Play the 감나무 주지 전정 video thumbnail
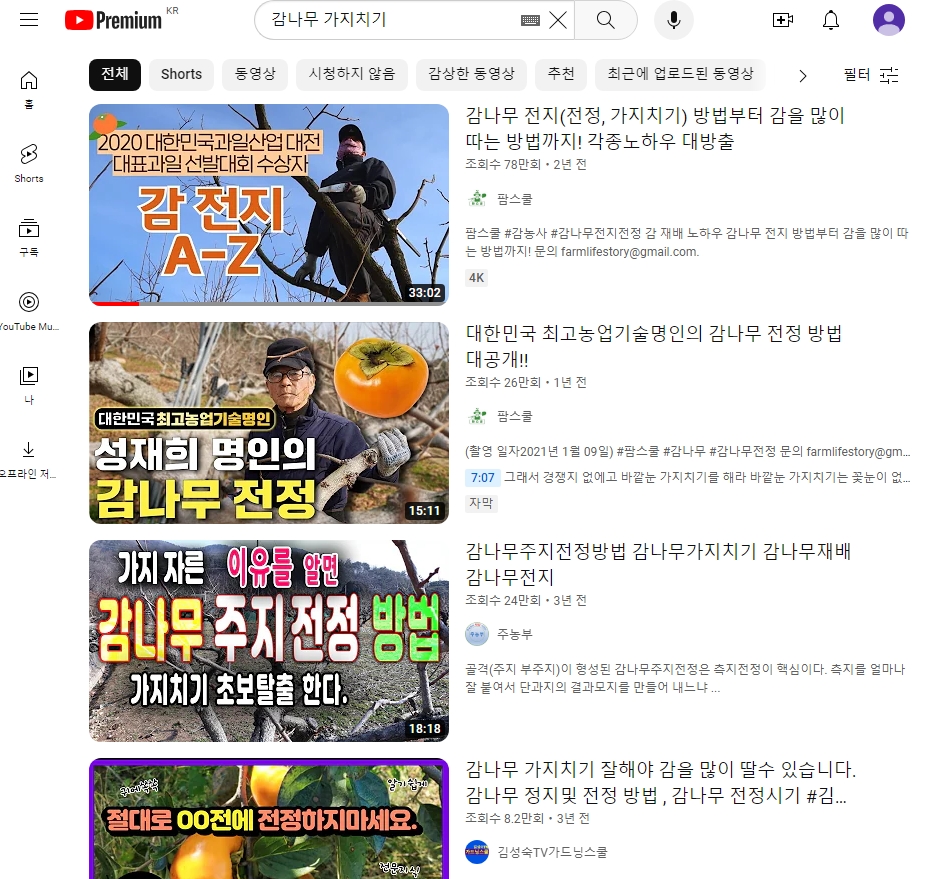Screen dimensions: 936x879 click(268, 640)
